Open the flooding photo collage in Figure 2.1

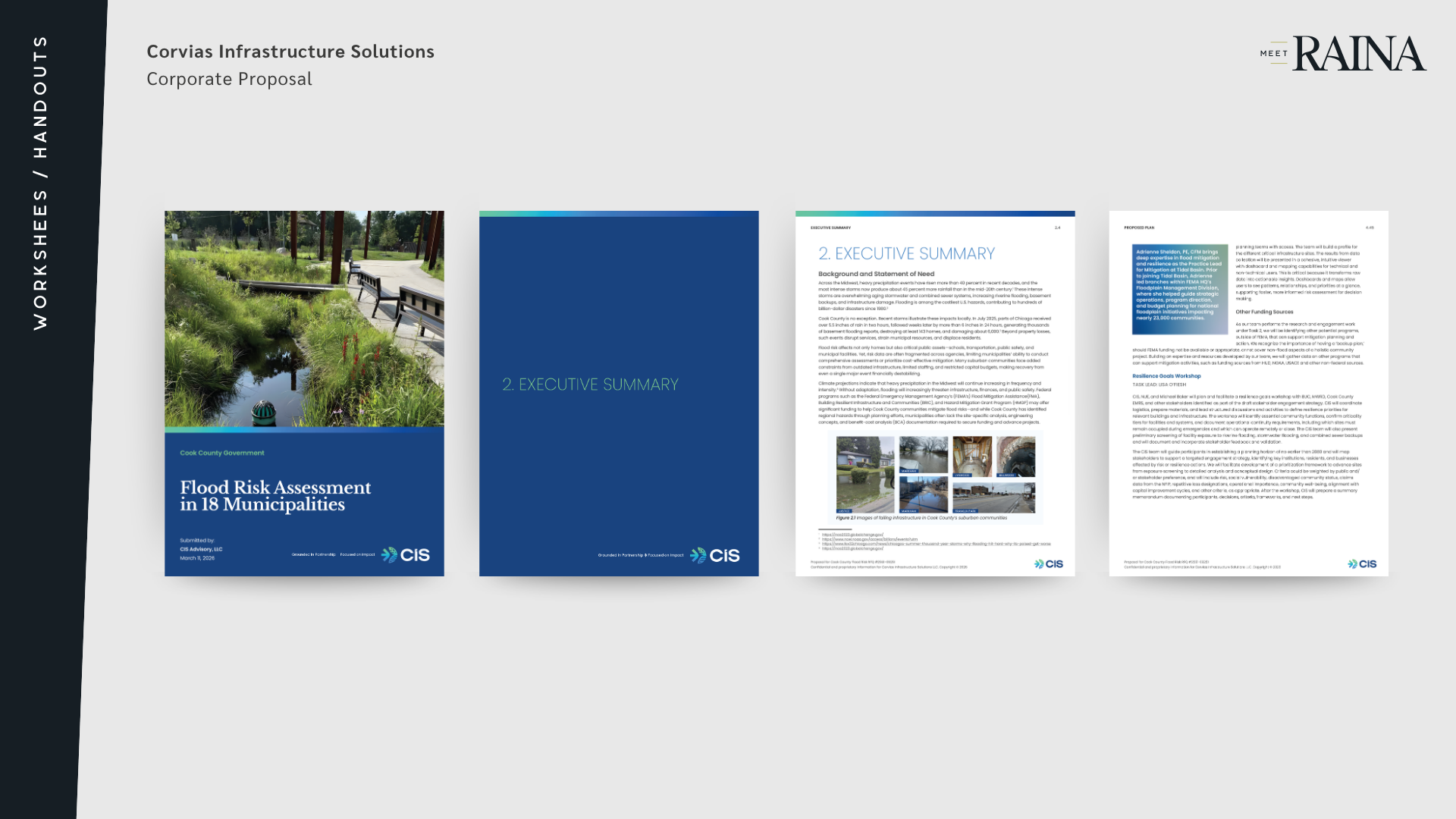(936, 475)
